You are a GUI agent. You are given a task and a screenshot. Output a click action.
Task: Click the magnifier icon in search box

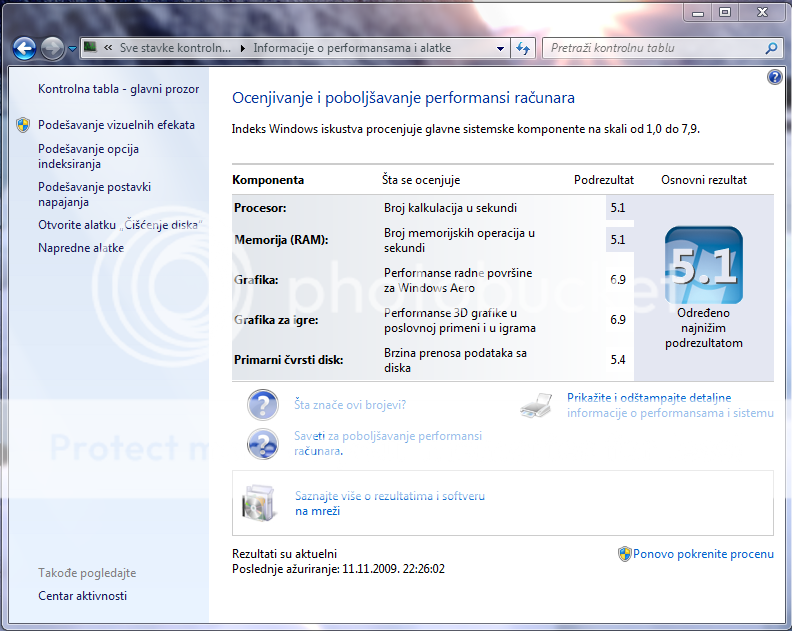tap(771, 48)
